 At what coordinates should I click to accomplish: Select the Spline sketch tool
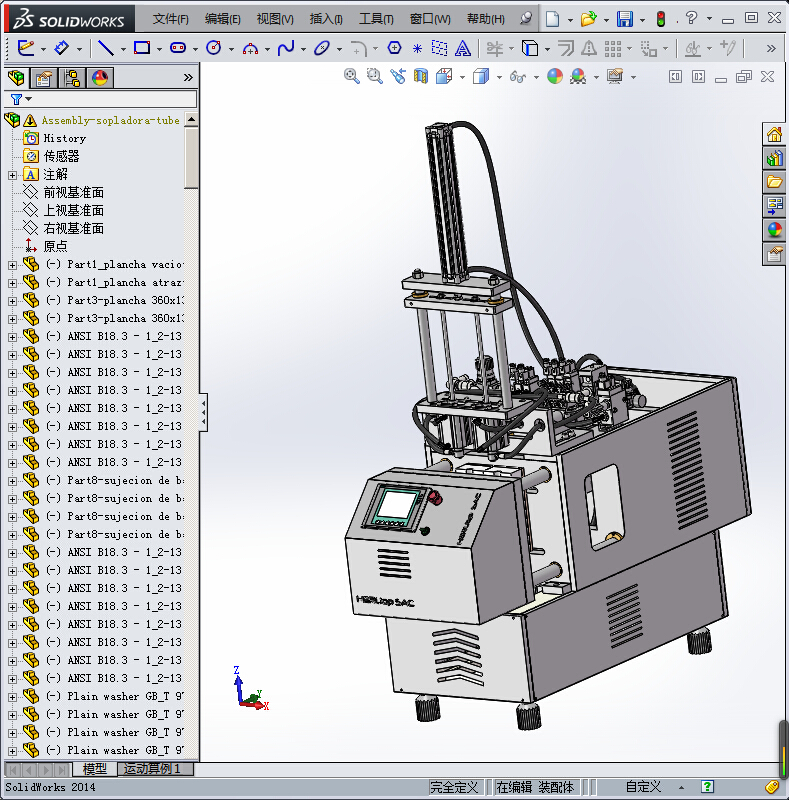click(286, 47)
